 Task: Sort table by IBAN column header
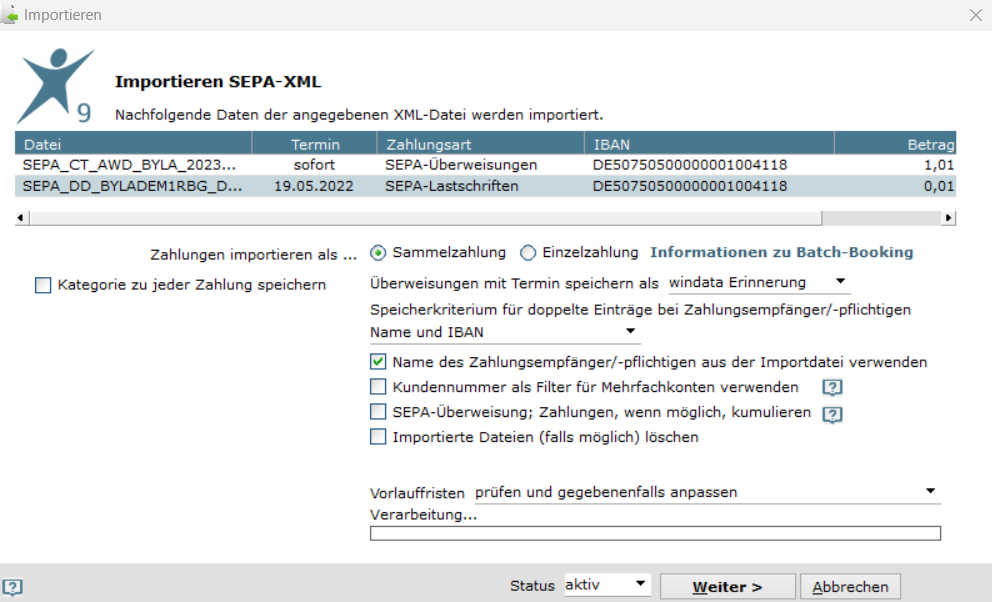pos(709,144)
